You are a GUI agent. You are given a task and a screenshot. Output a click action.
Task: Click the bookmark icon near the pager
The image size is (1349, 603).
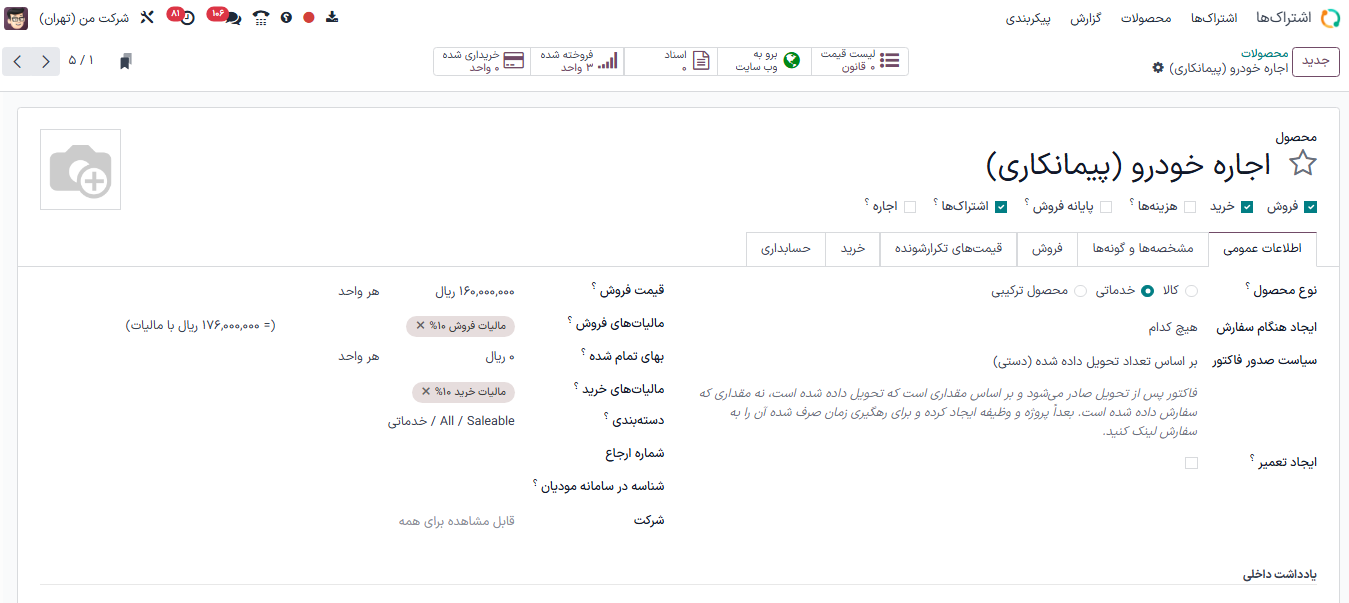click(x=125, y=62)
